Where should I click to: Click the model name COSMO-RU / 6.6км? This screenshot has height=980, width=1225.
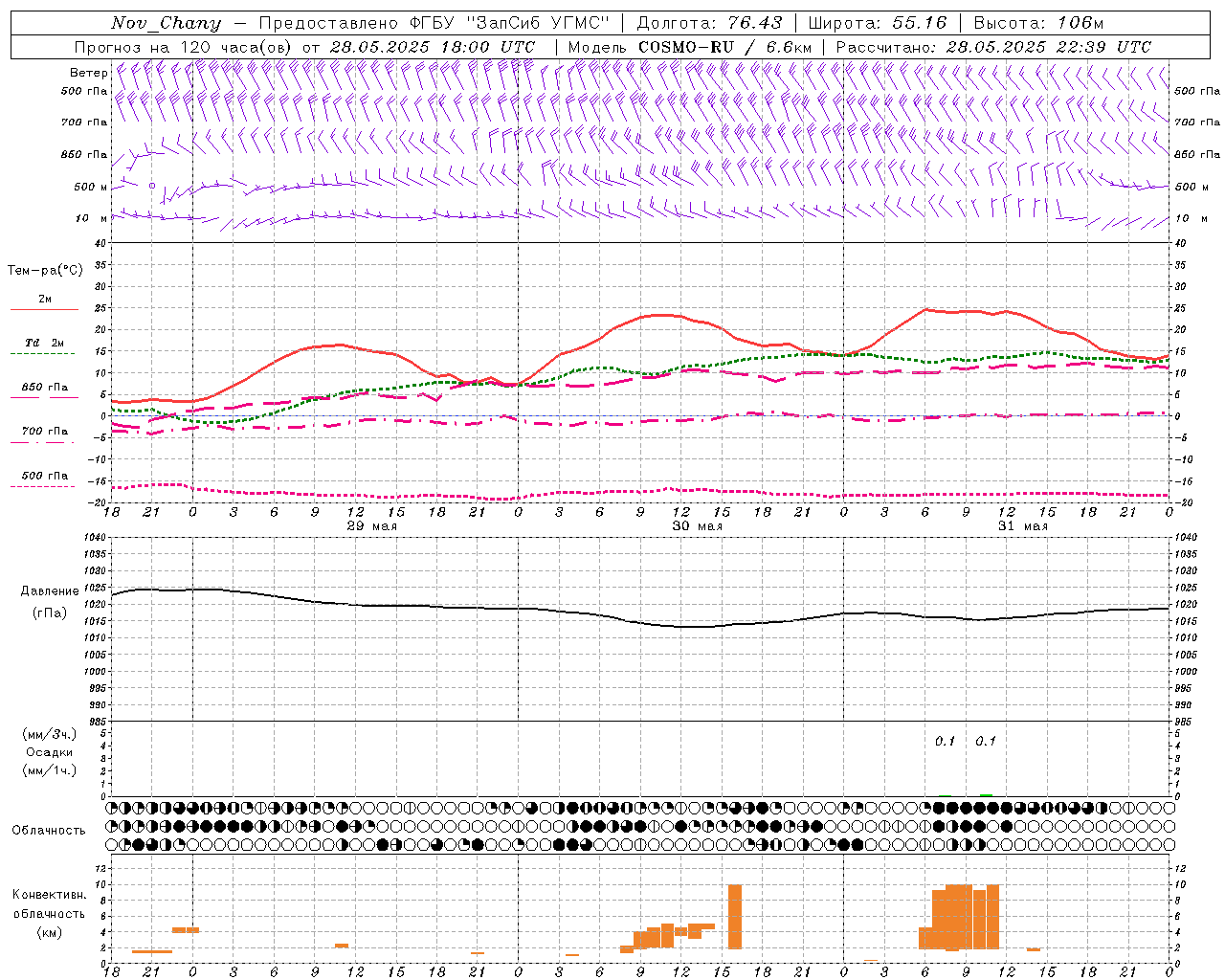[x=724, y=47]
